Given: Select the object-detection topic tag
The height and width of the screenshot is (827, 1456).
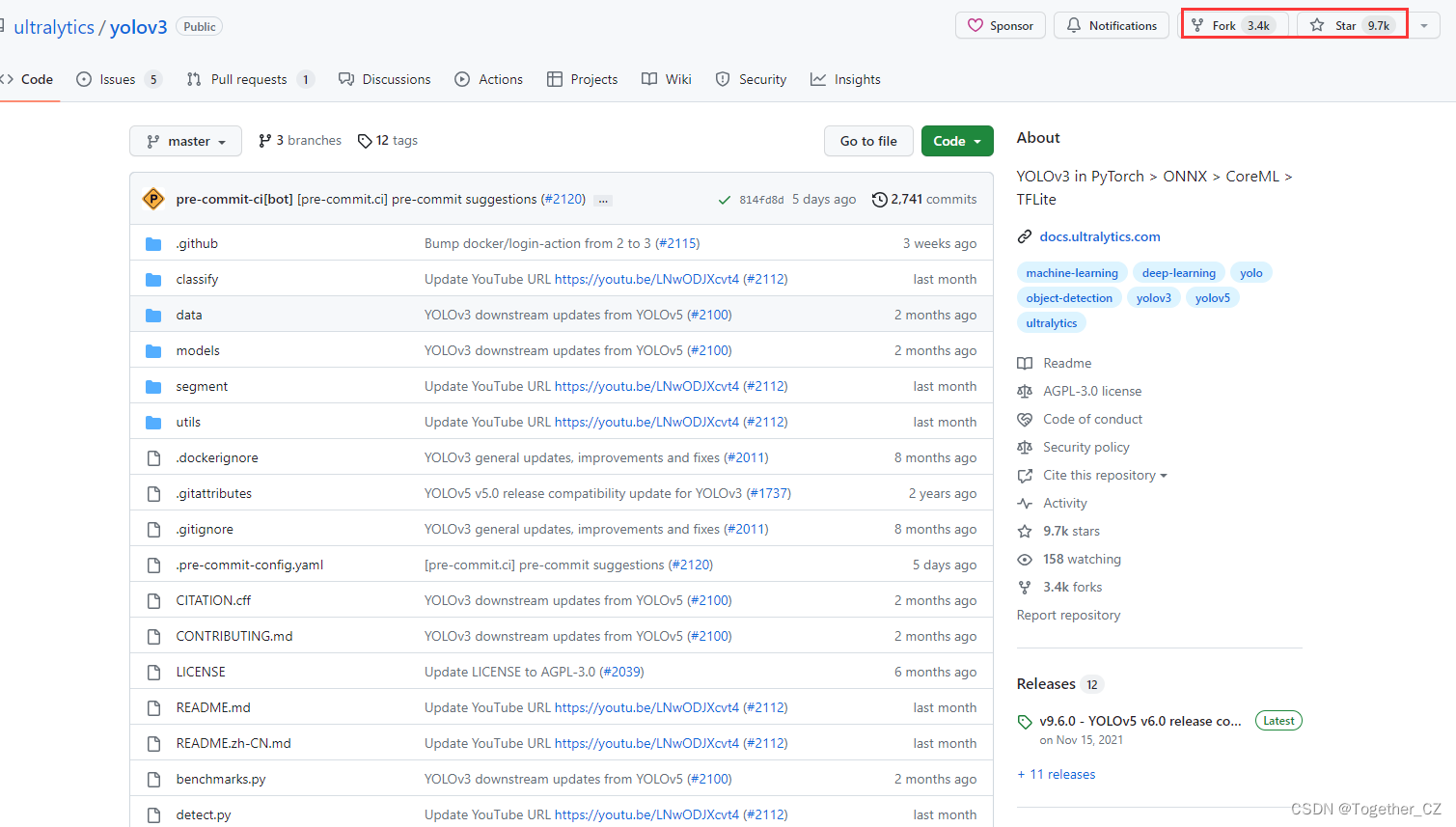Looking at the screenshot, I should click(x=1069, y=298).
